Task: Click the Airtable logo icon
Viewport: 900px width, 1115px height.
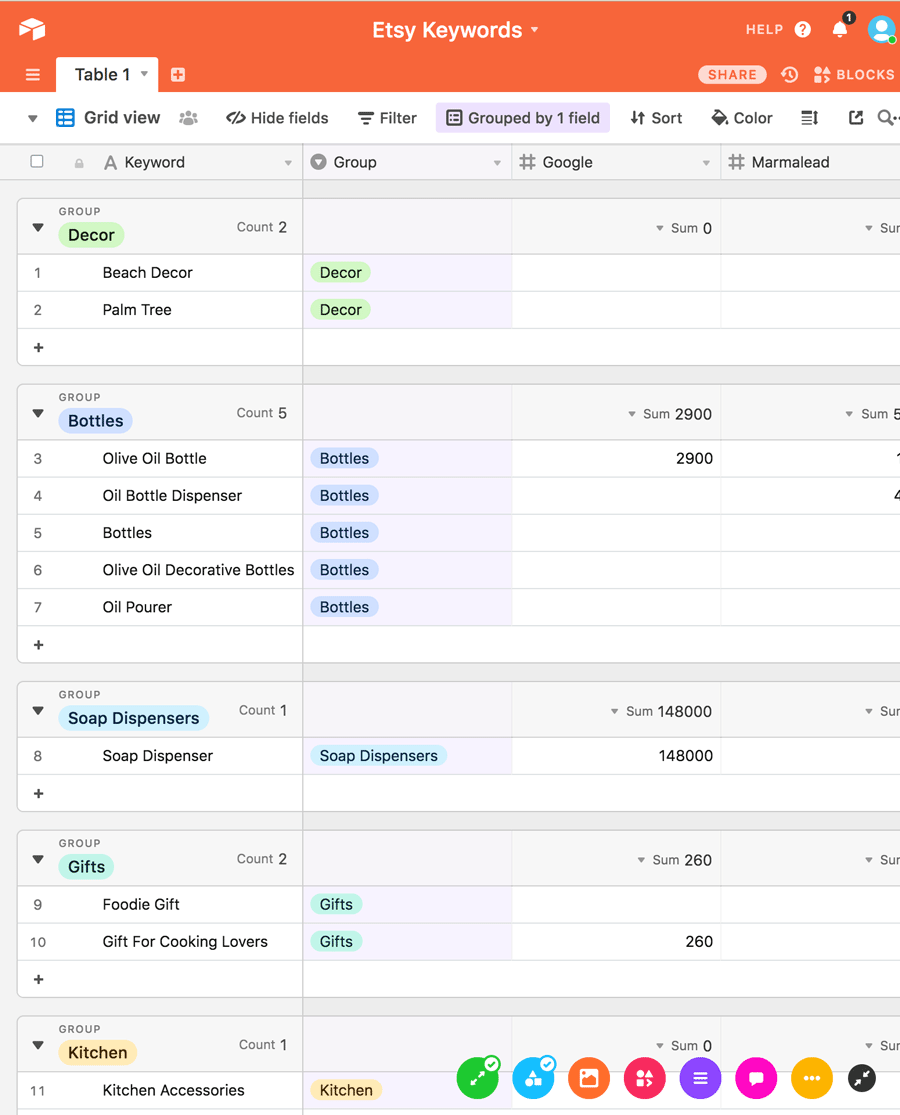Action: [x=32, y=29]
